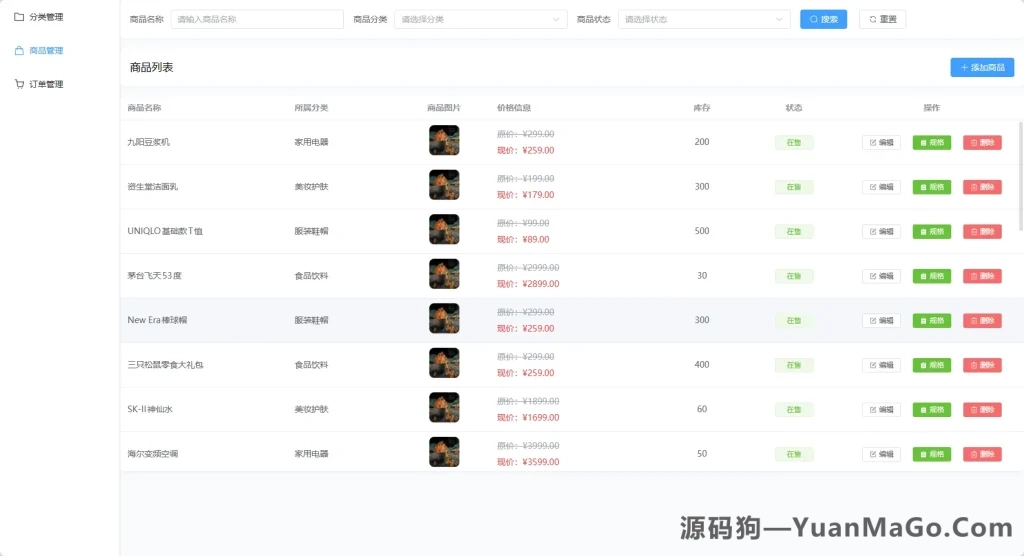The height and width of the screenshot is (556, 1024).
Task: Open 订单管理 in the sidebar
Action: 46,84
